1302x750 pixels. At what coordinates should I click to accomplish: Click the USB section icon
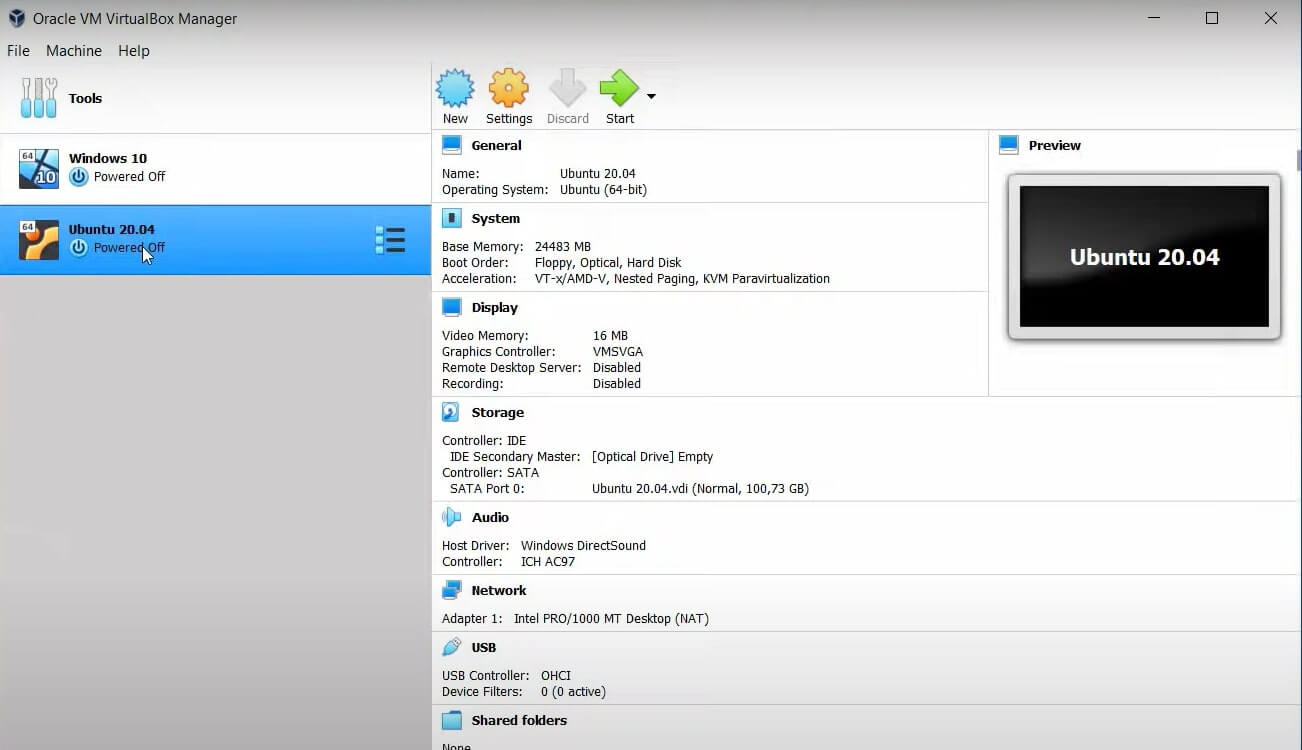click(452, 647)
